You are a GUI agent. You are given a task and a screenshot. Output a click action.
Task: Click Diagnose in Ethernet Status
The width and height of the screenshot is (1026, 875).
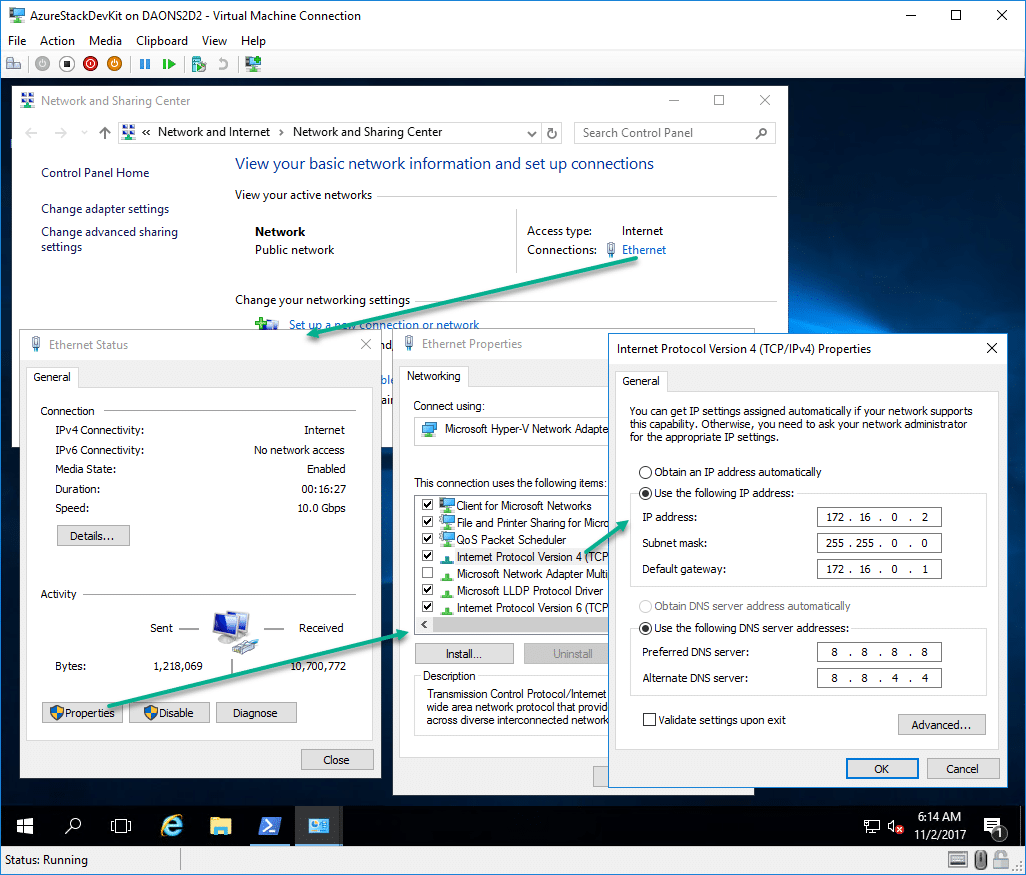[x=255, y=713]
